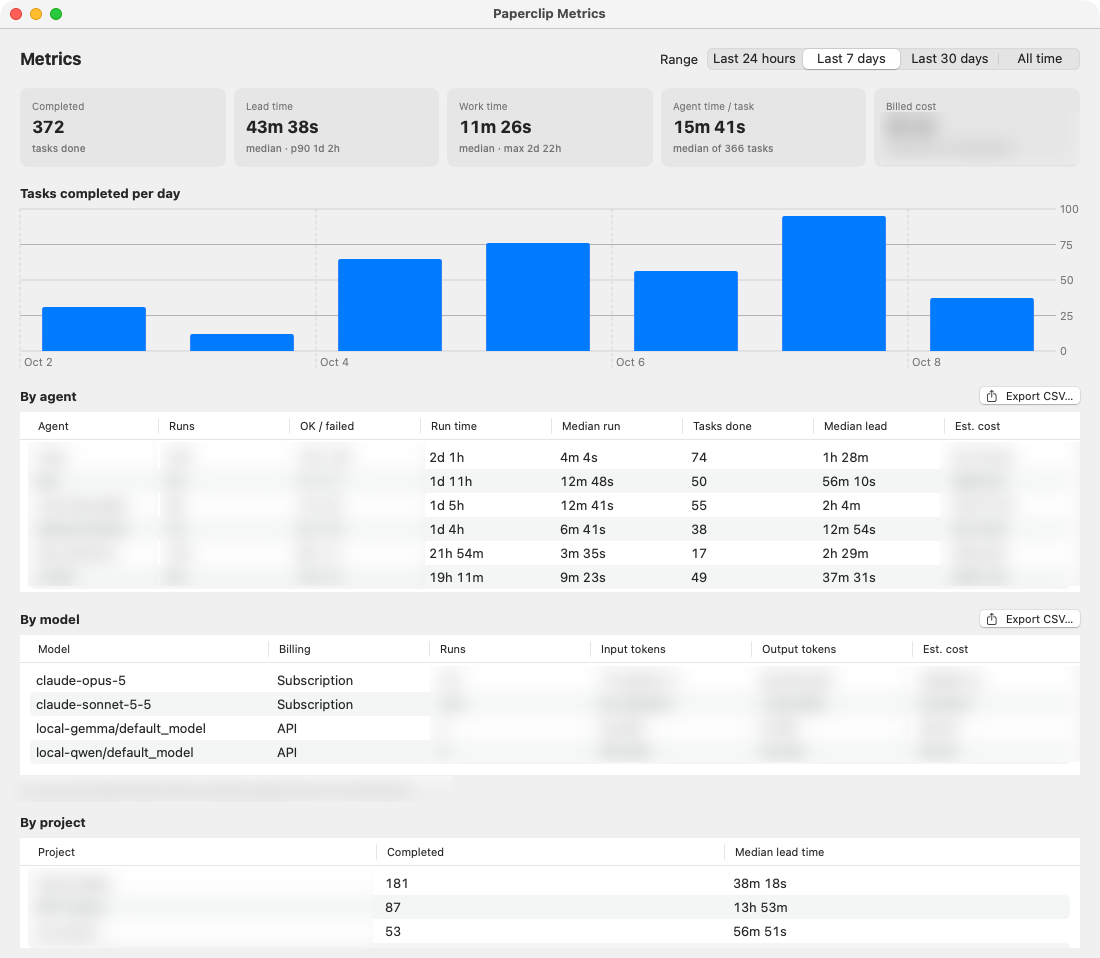This screenshot has height=958, width=1100.
Task: Click Export CSV button for By model
Action: pos(1029,619)
